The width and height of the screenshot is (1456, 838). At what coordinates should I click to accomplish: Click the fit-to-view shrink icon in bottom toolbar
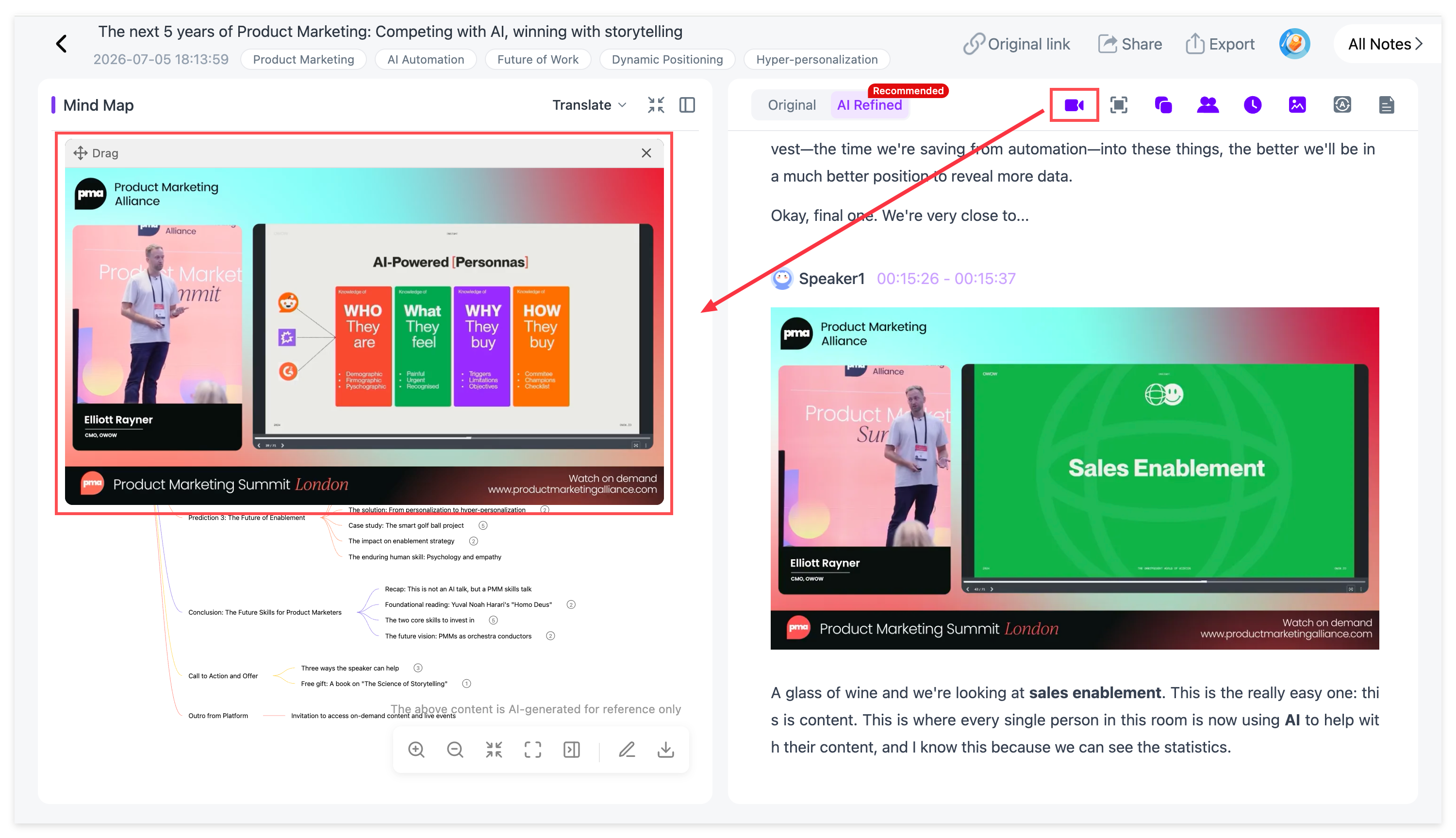[x=494, y=749]
